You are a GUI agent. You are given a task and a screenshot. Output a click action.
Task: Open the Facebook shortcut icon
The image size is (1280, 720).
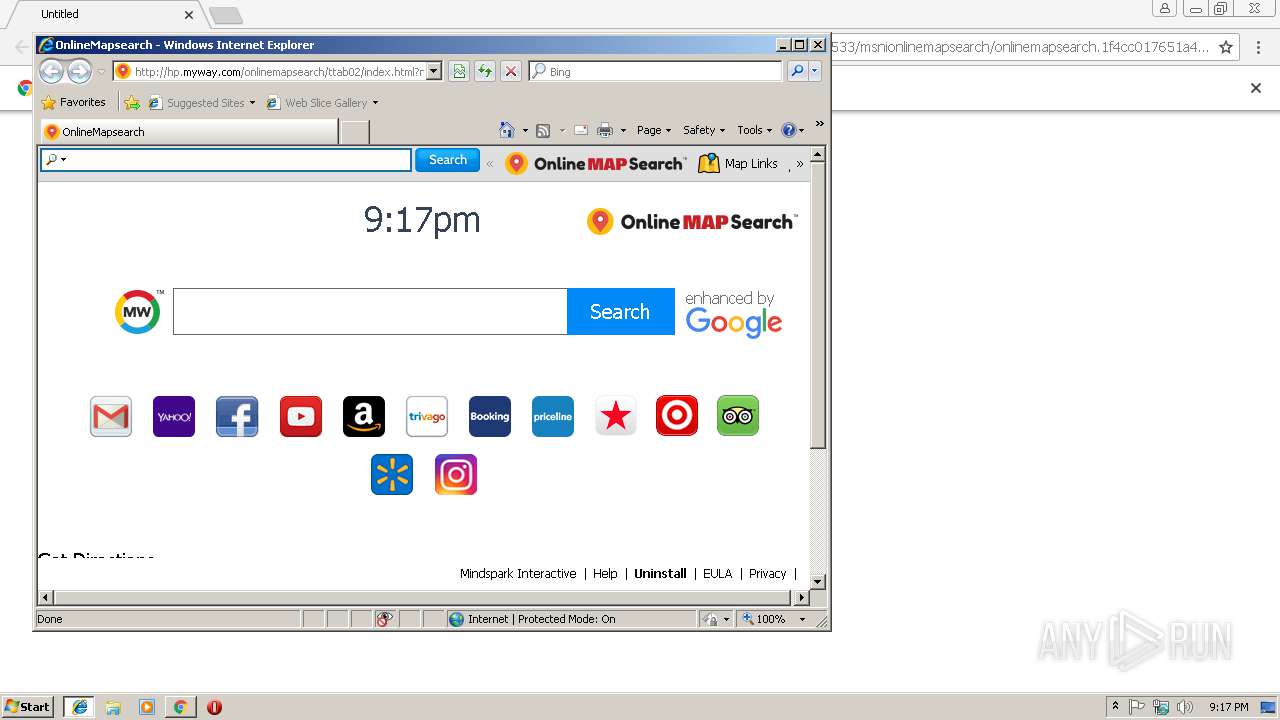(237, 416)
